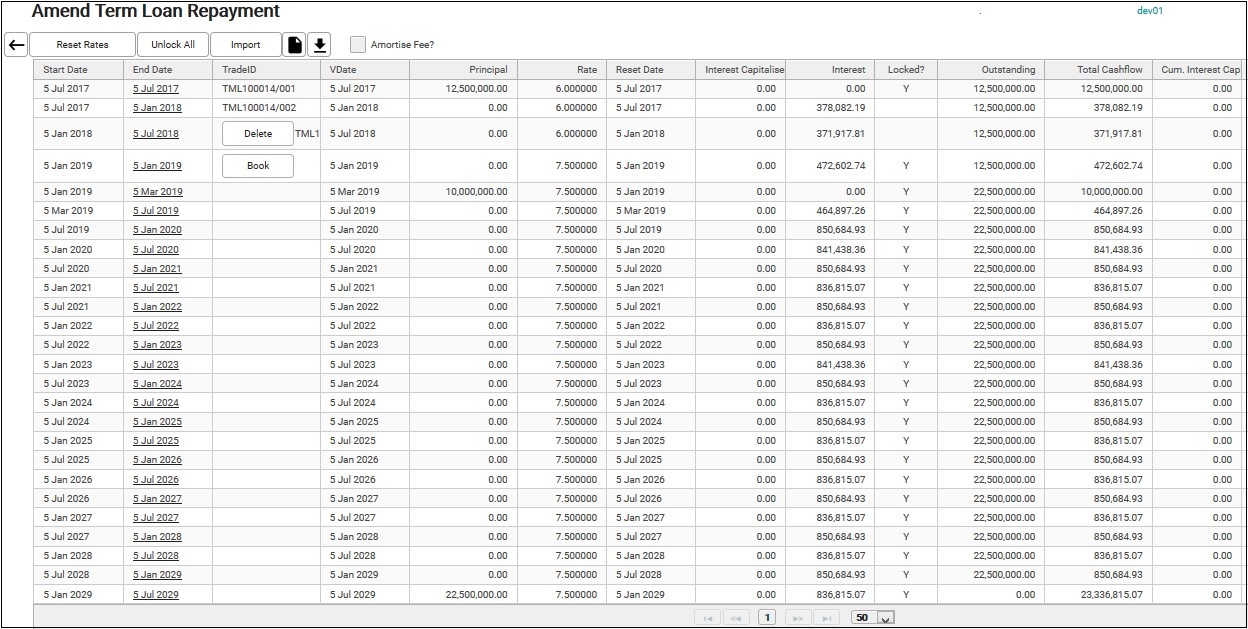The image size is (1248, 629).
Task: Click the Reset Rates button
Action: tap(82, 45)
